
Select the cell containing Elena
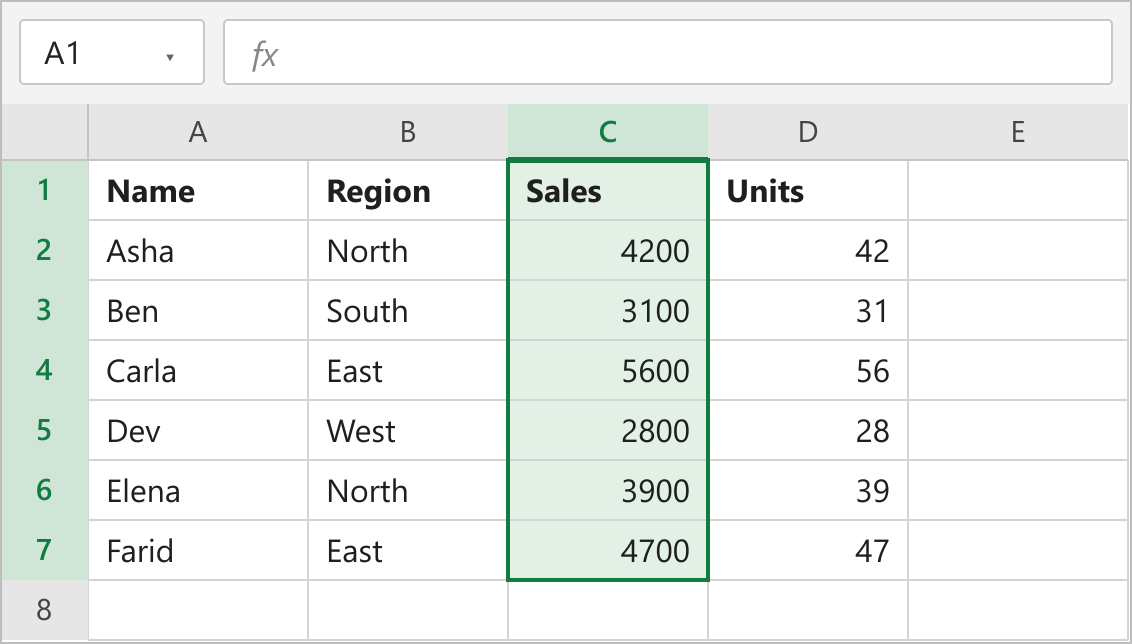198,489
